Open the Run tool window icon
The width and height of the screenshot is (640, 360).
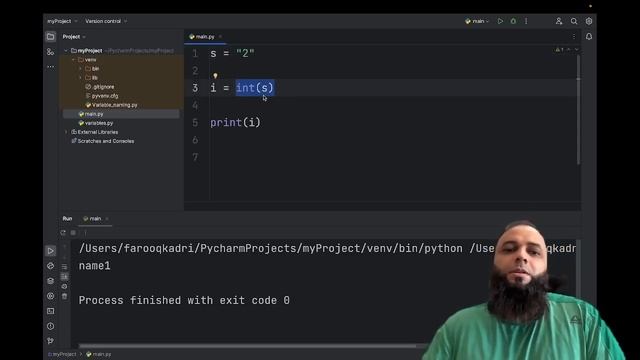tap(50, 251)
